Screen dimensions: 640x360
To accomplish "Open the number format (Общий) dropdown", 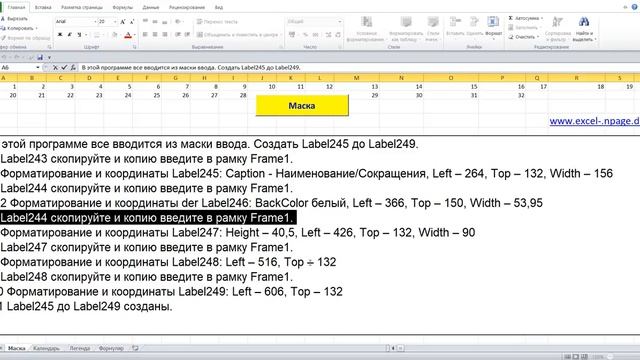I will pyautogui.click(x=340, y=22).
